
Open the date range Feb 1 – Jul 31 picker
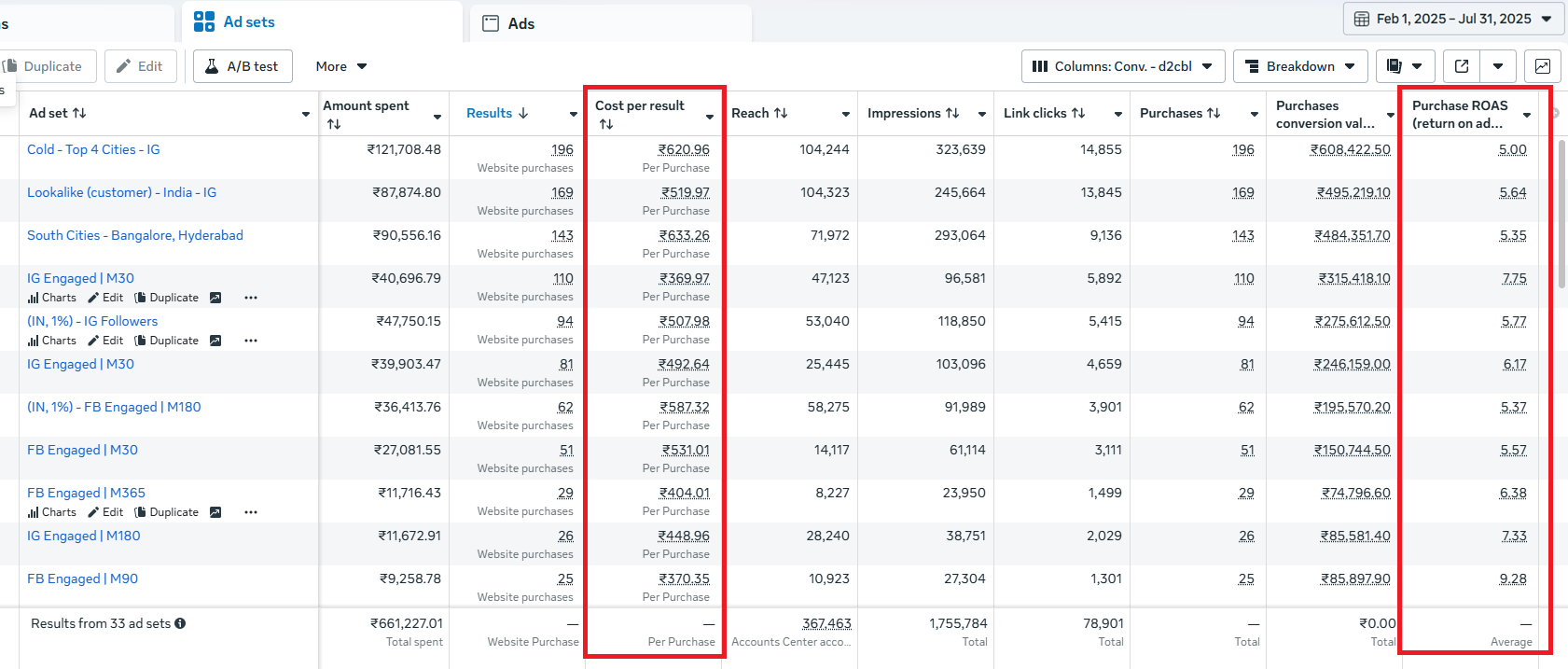(x=1452, y=19)
